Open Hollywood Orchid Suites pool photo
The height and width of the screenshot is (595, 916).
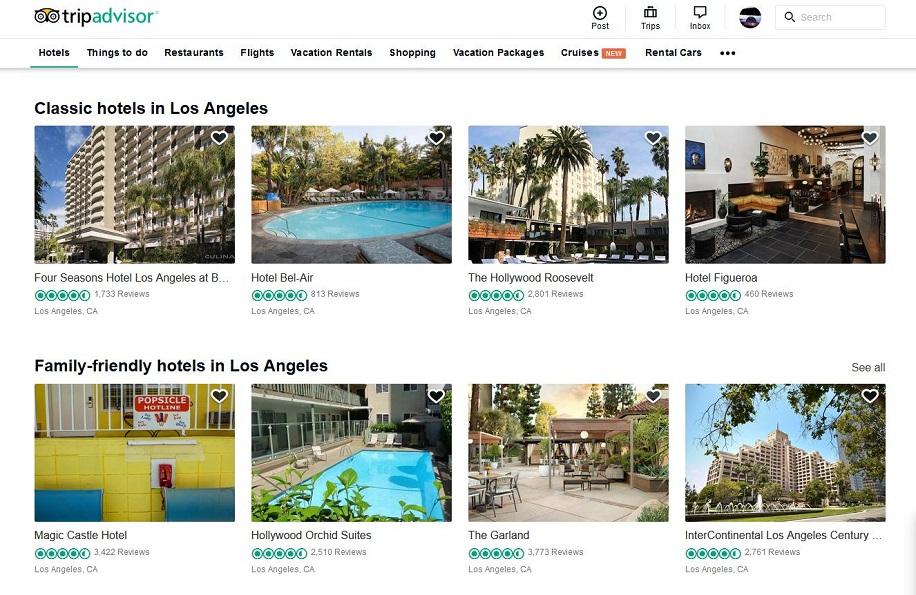pyautogui.click(x=351, y=453)
